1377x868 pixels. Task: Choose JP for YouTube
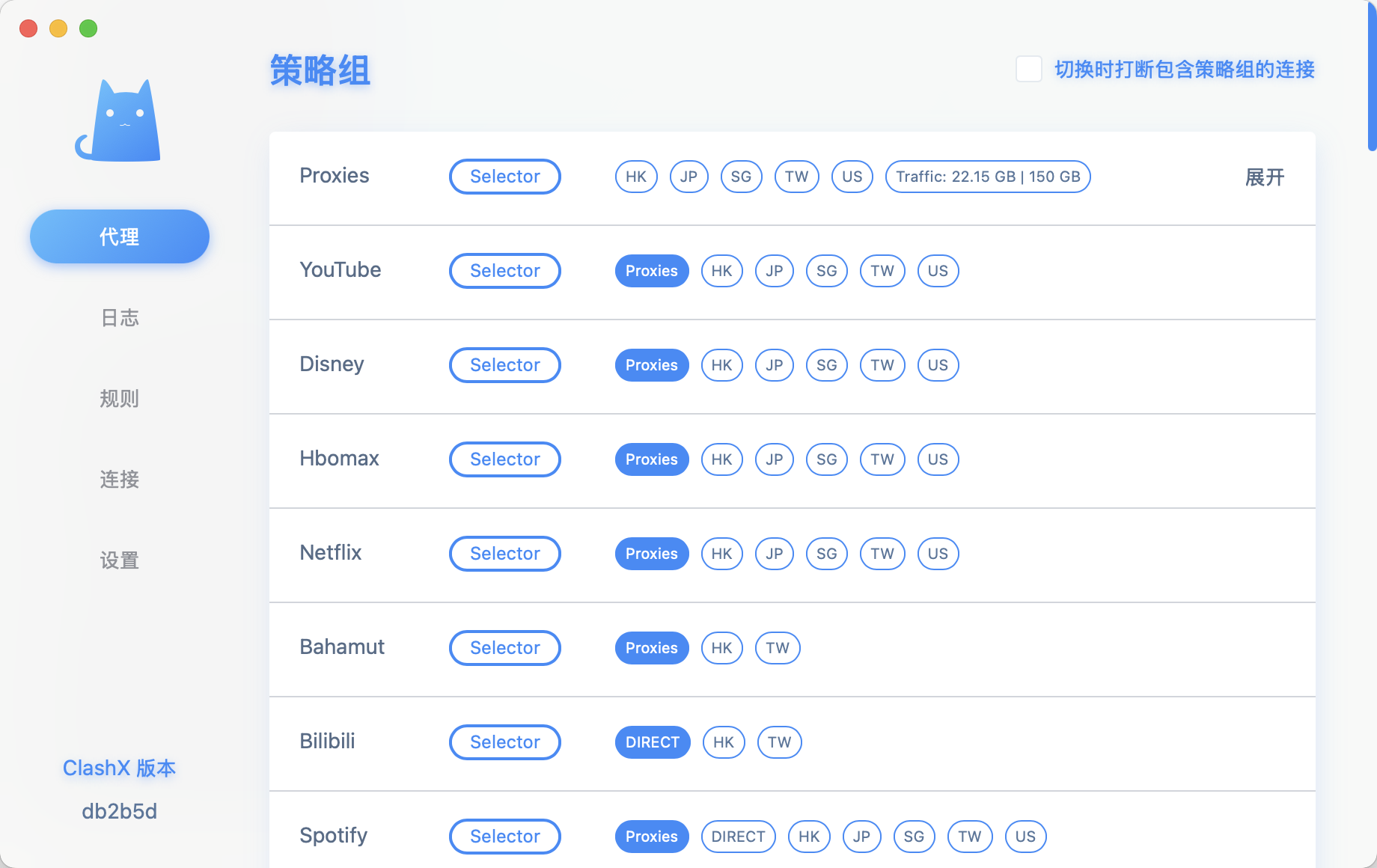click(775, 271)
